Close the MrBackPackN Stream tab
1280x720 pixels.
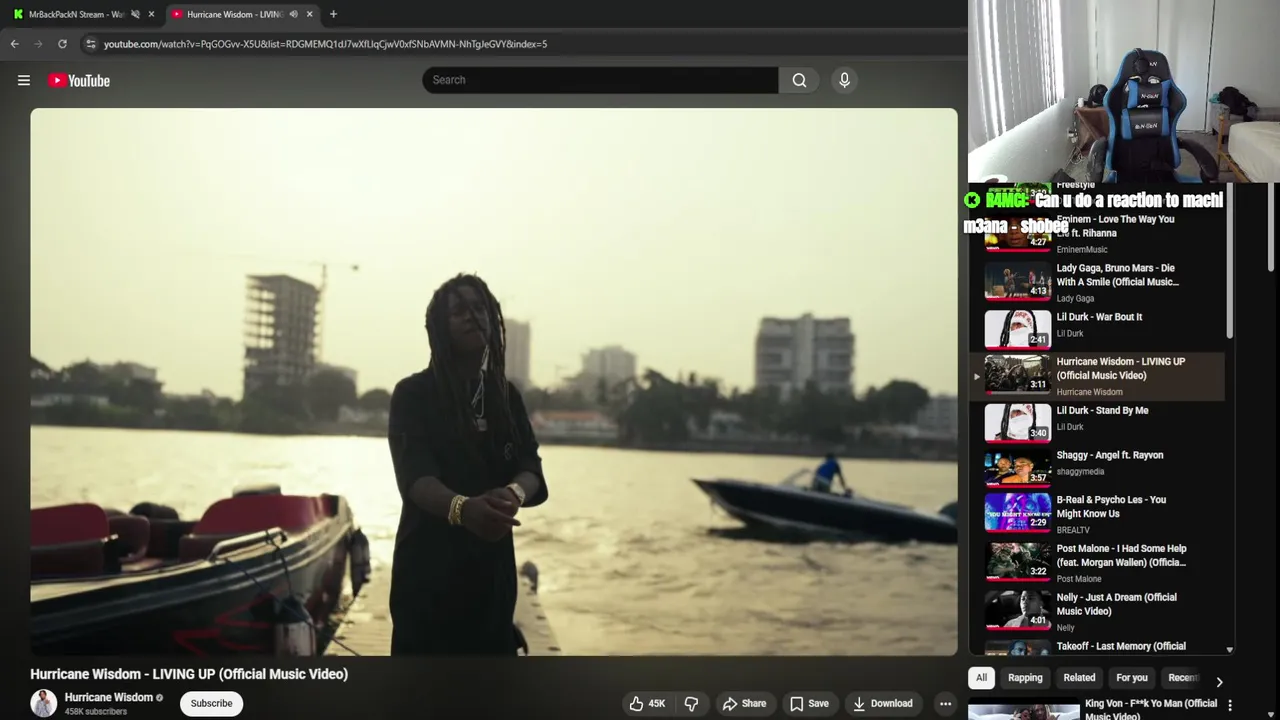151,14
